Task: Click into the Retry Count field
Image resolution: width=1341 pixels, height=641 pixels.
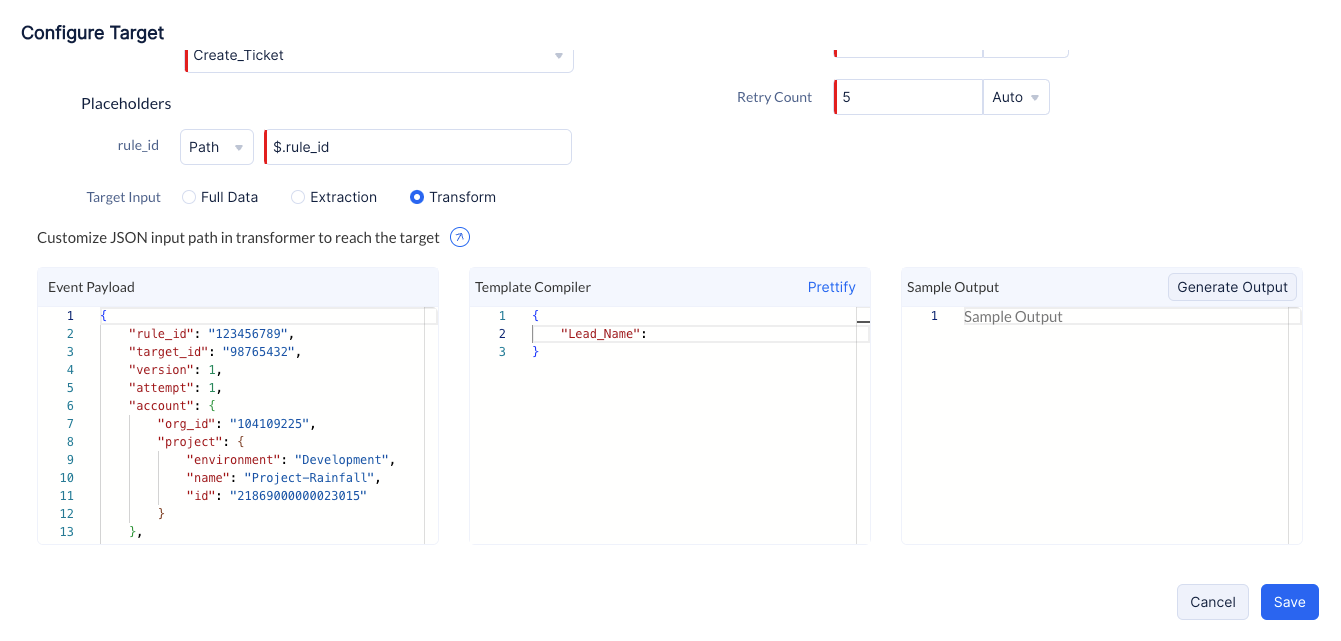Action: pyautogui.click(x=910, y=97)
